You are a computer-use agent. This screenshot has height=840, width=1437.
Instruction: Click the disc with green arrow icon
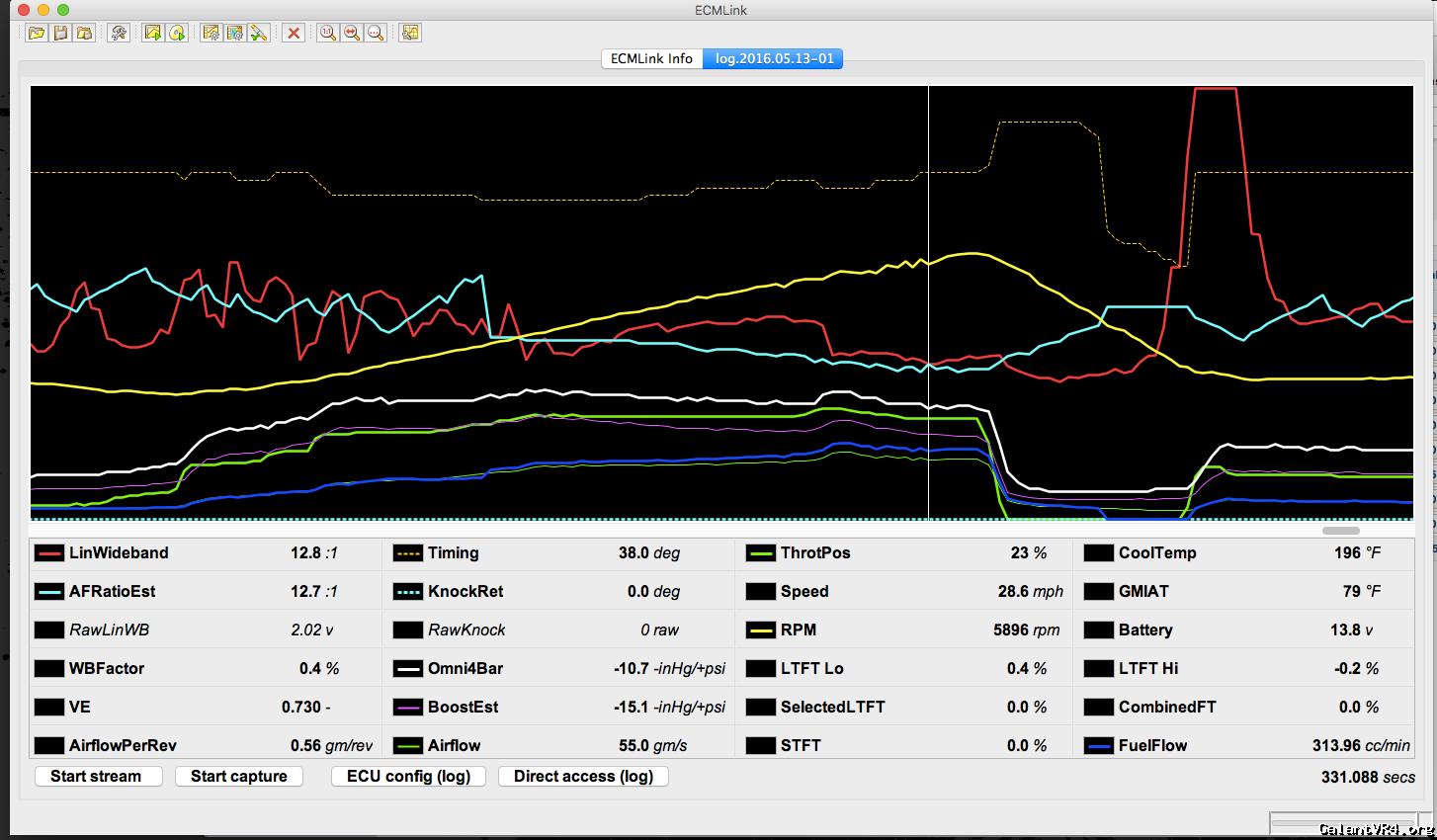click(177, 33)
